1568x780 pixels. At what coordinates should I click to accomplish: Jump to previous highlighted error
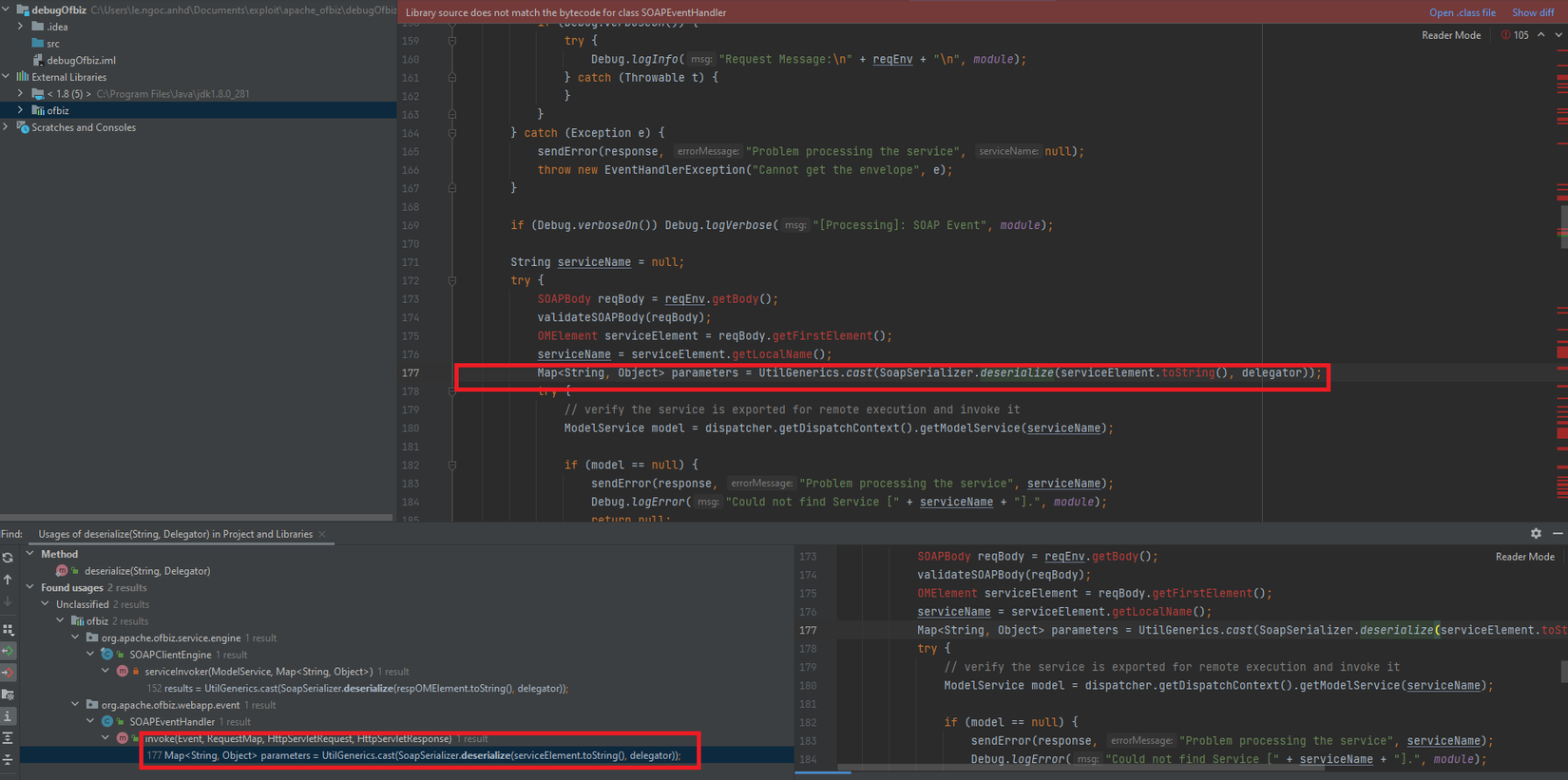(x=1541, y=35)
